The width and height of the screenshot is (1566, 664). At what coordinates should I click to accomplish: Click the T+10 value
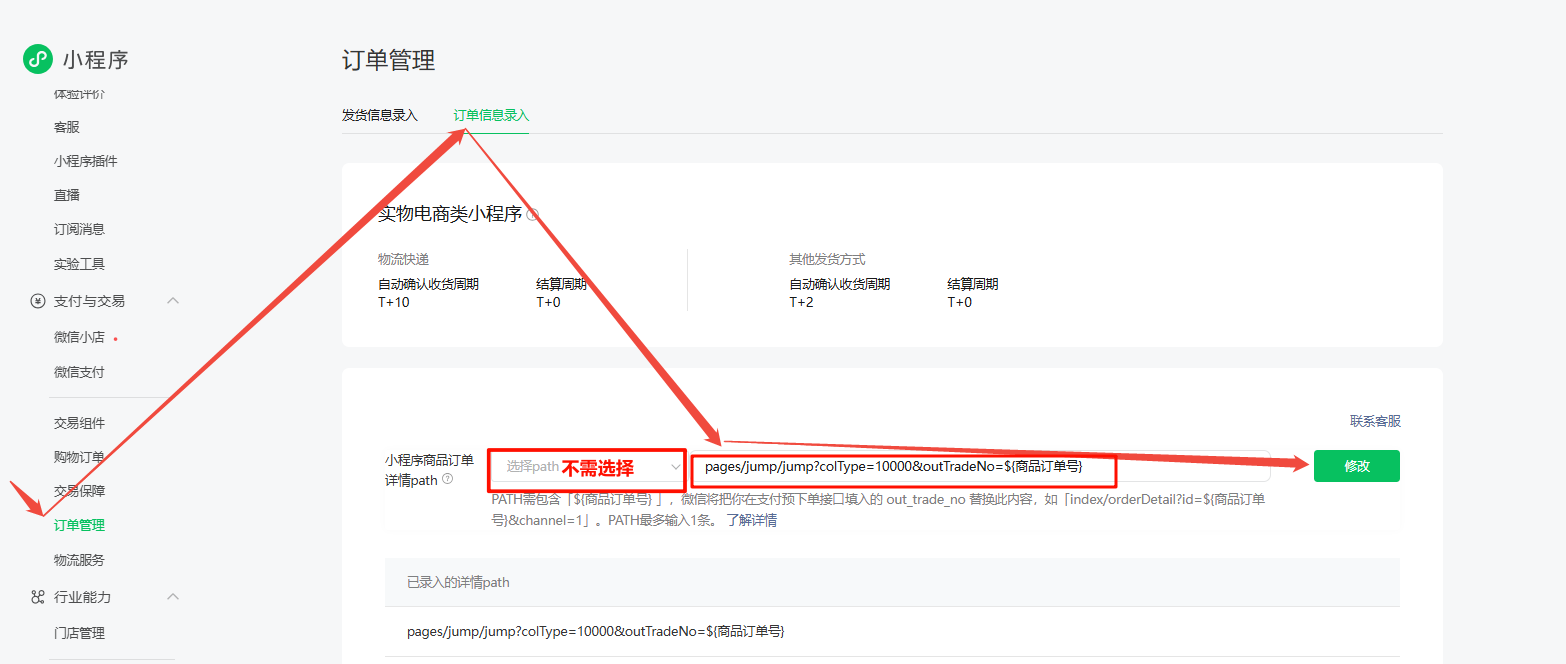[393, 302]
